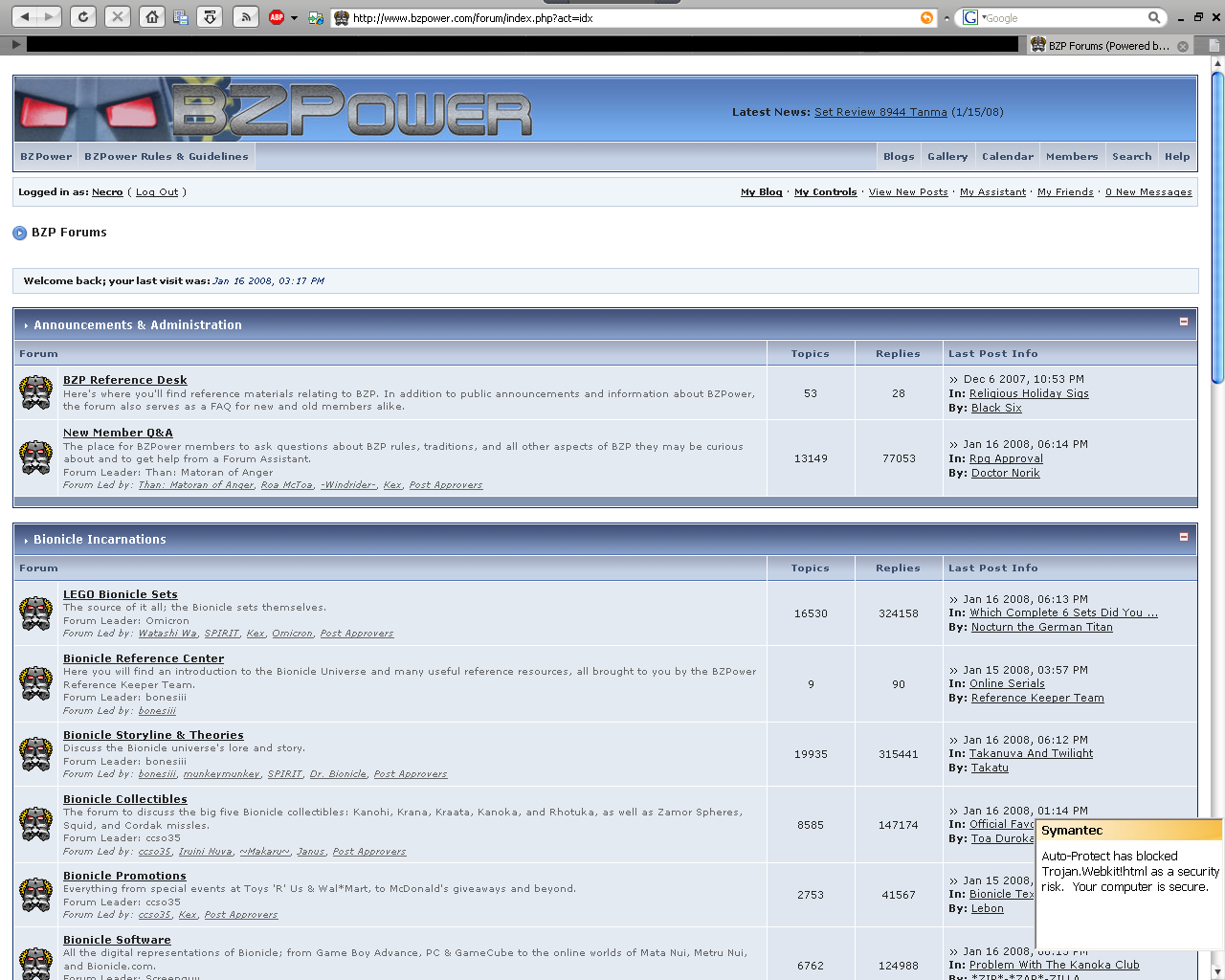
Task: Click the Stop loading icon
Action: 117,16
